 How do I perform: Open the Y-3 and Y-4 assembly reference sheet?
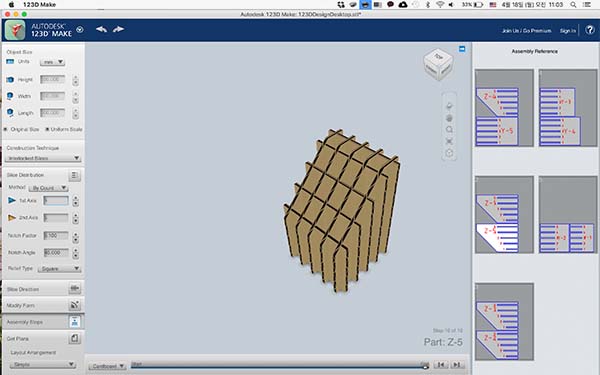point(568,108)
